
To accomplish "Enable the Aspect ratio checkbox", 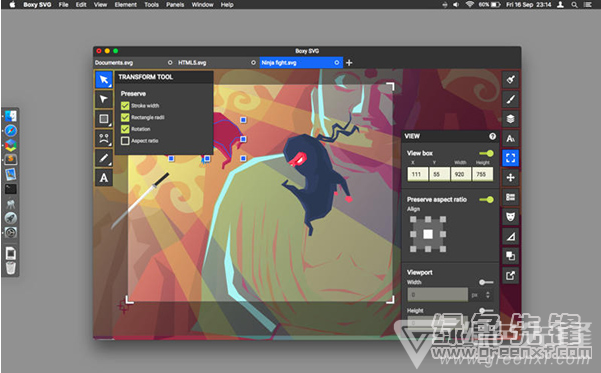I will click(x=125, y=141).
